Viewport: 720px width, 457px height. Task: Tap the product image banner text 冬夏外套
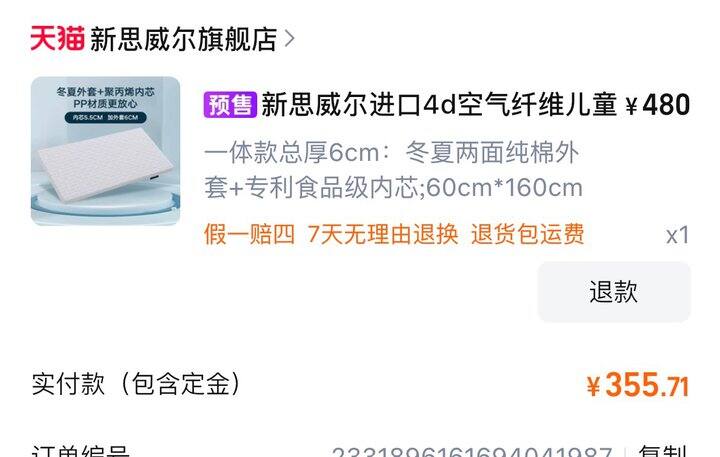75,91
